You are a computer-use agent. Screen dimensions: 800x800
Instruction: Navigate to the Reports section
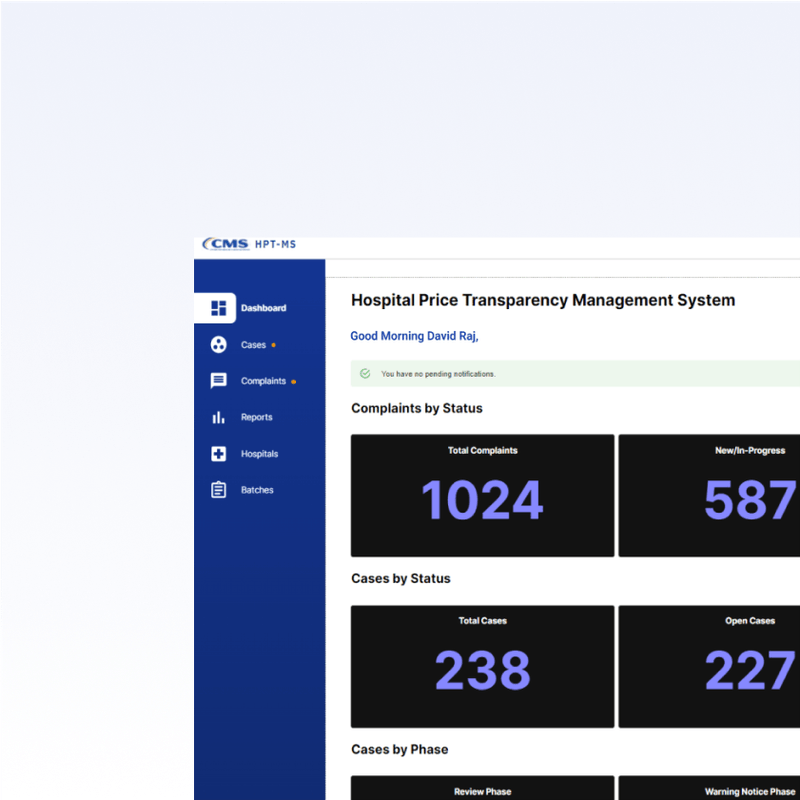pyautogui.click(x=257, y=417)
